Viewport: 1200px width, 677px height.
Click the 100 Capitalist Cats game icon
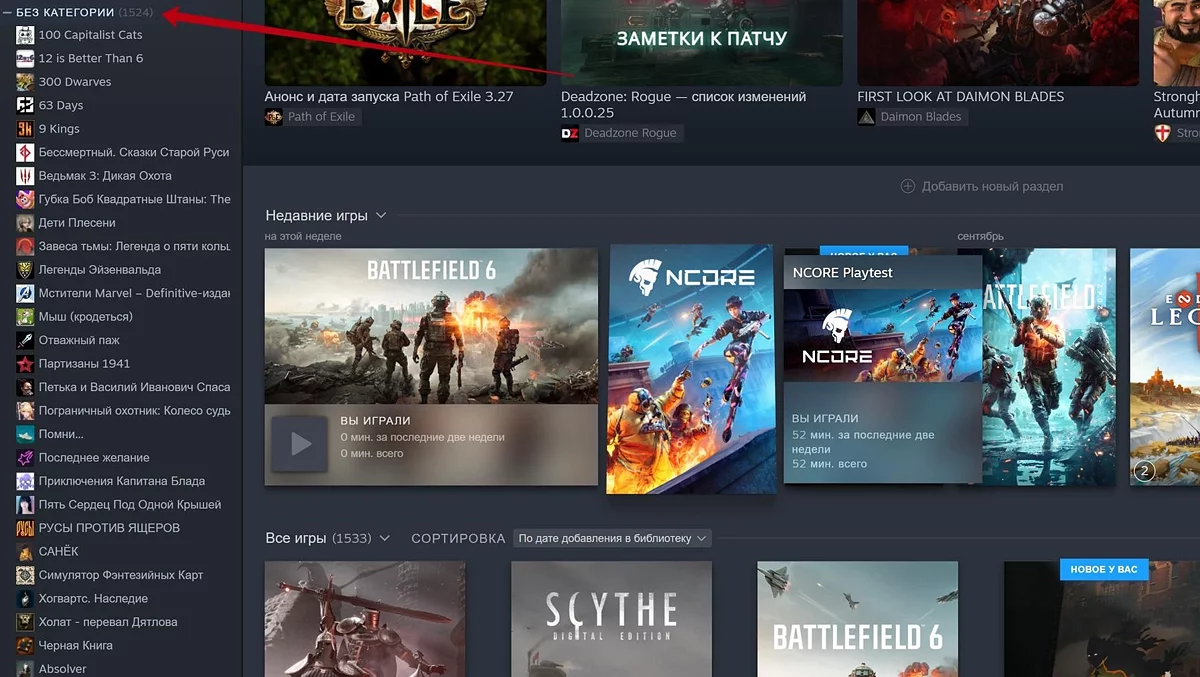click(25, 35)
